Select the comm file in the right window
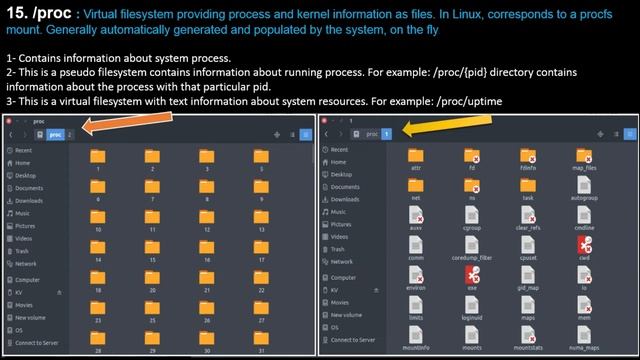 click(416, 245)
